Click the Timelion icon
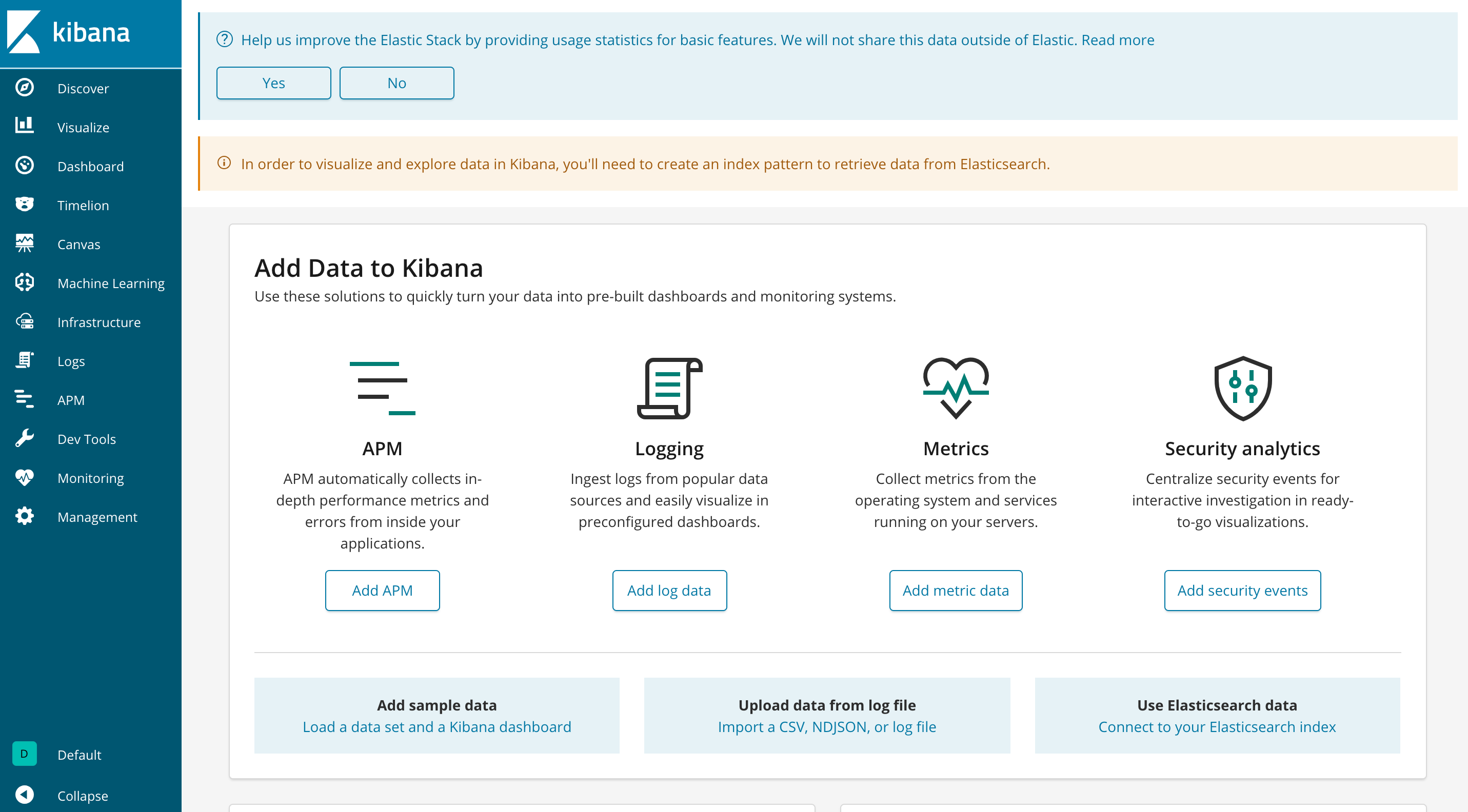Viewport: 1468px width, 812px height. pyautogui.click(x=25, y=205)
